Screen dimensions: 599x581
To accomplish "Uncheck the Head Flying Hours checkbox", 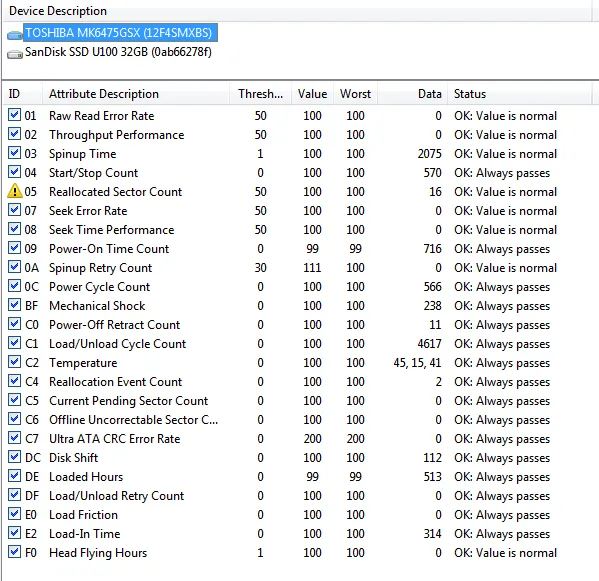I will point(15,552).
